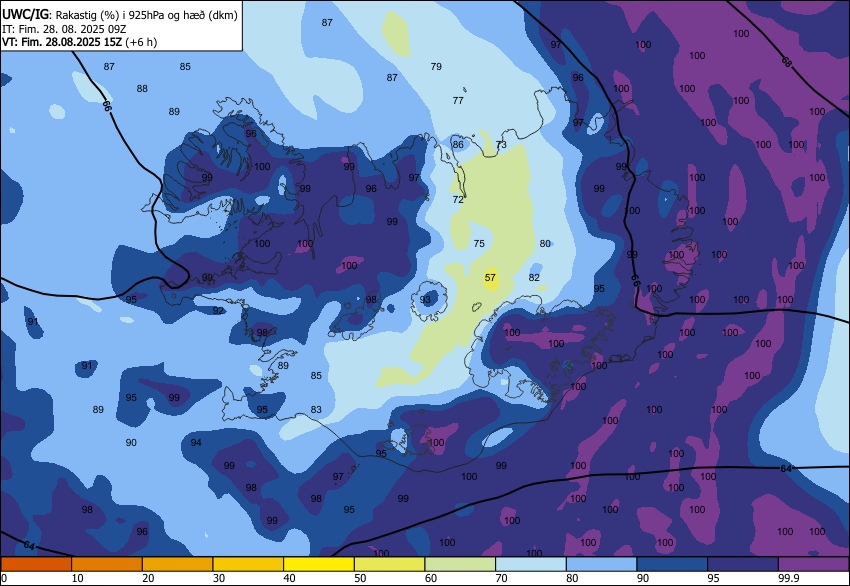Image resolution: width=850 pixels, height=586 pixels.
Task: Click the '70' legend tick label
Action: [x=501, y=578]
